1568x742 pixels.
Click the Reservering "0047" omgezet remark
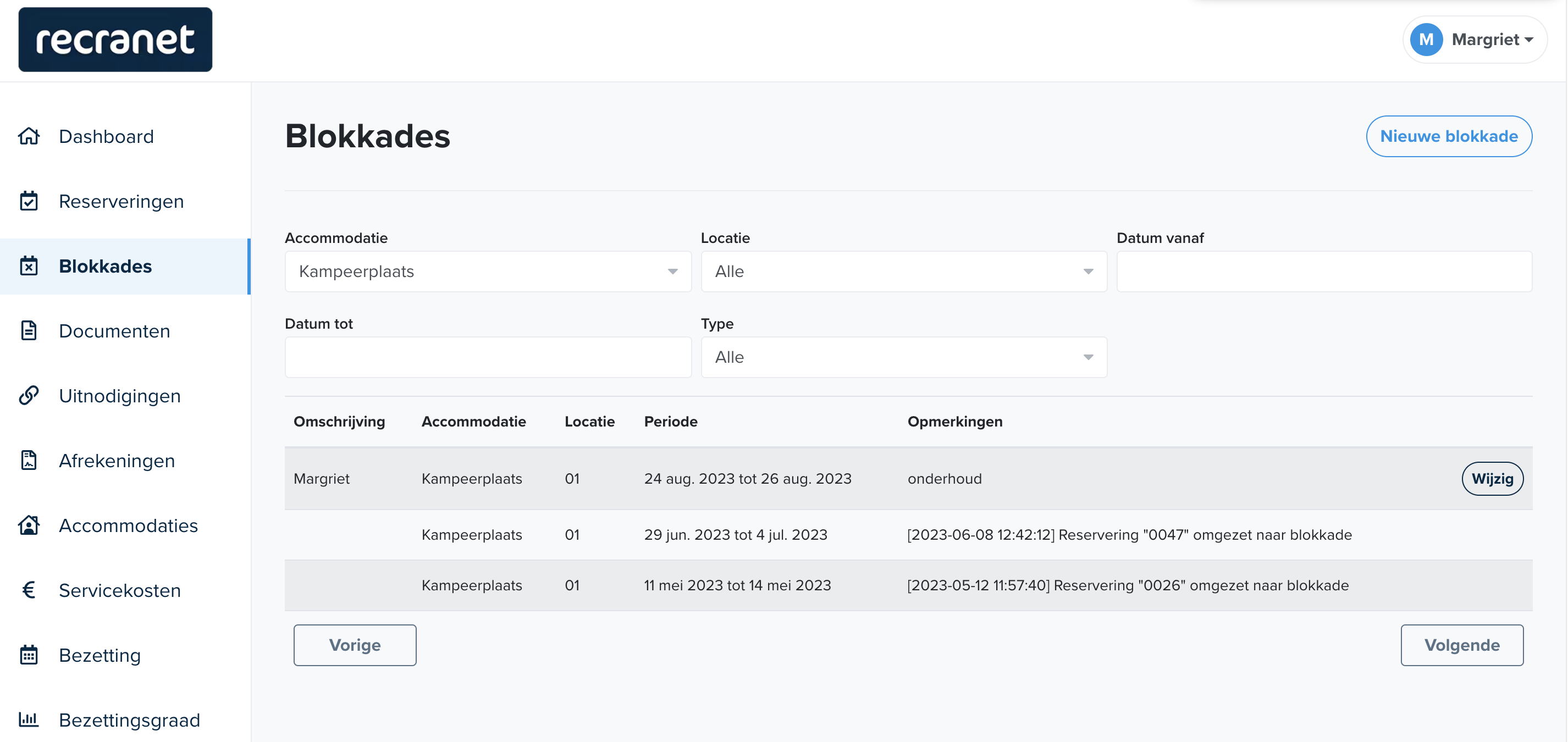[x=1129, y=534]
